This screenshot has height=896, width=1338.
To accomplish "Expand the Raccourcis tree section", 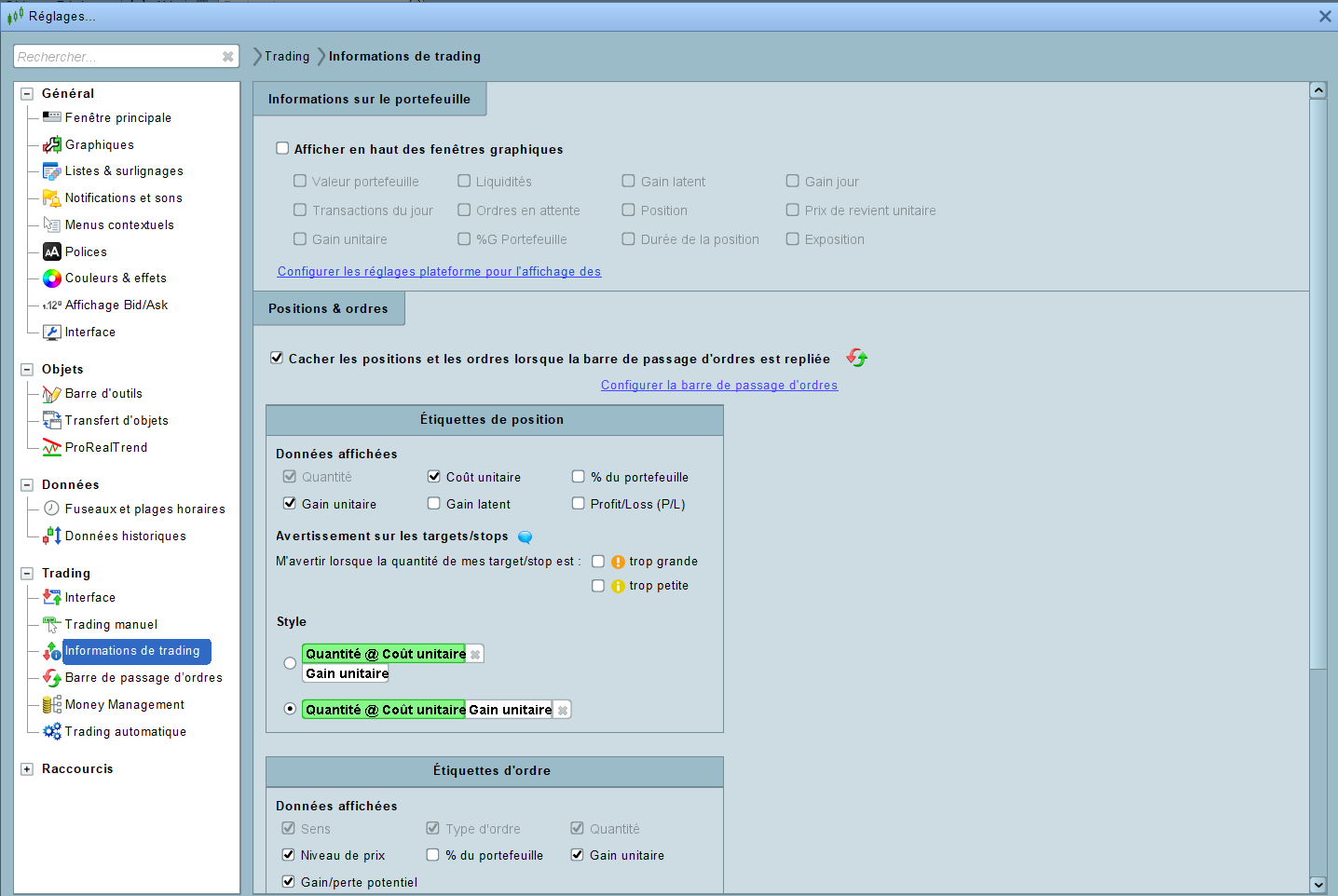I will (x=27, y=768).
